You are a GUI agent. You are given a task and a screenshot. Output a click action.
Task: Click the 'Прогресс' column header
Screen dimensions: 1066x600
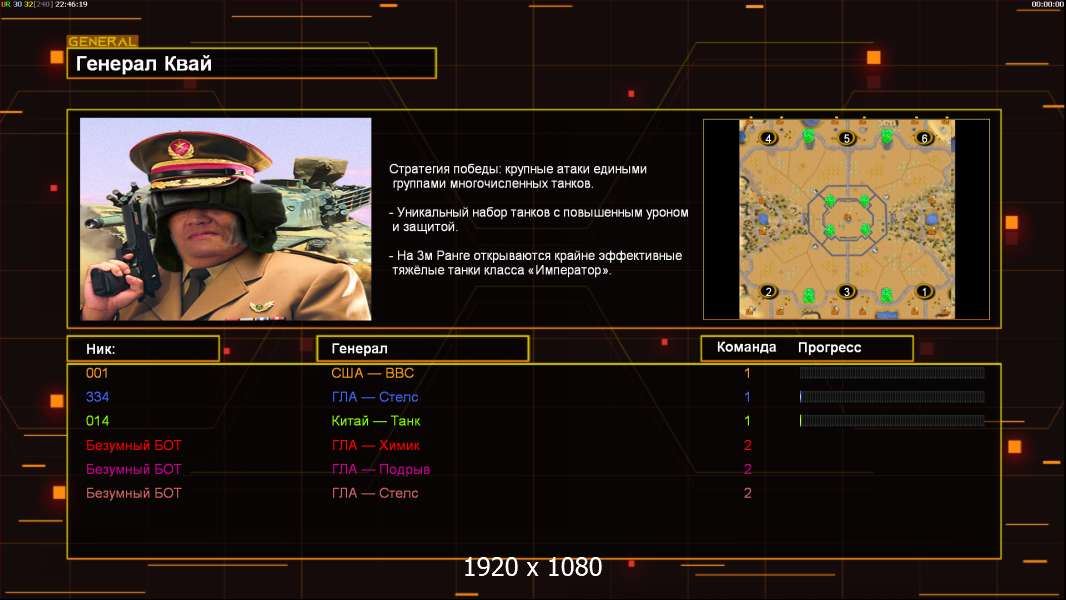pyautogui.click(x=829, y=347)
